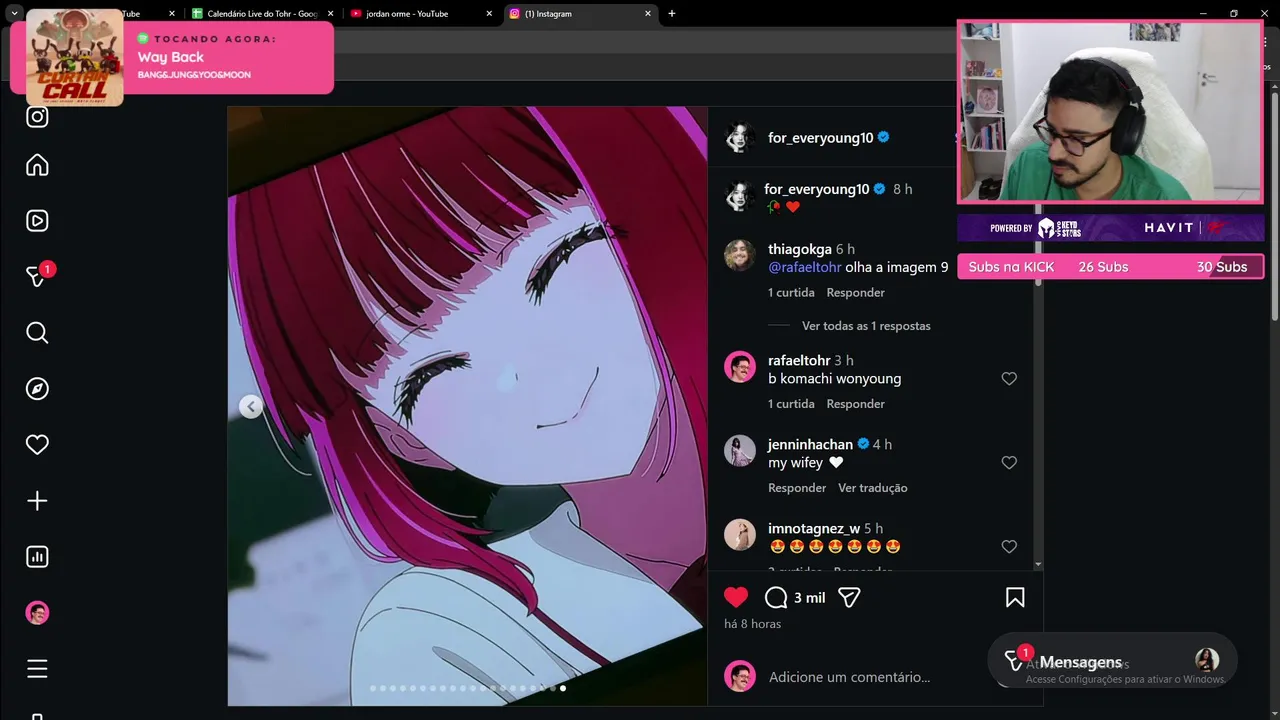Open the Search magnifier in sidebar
The image size is (1280, 720).
37,333
